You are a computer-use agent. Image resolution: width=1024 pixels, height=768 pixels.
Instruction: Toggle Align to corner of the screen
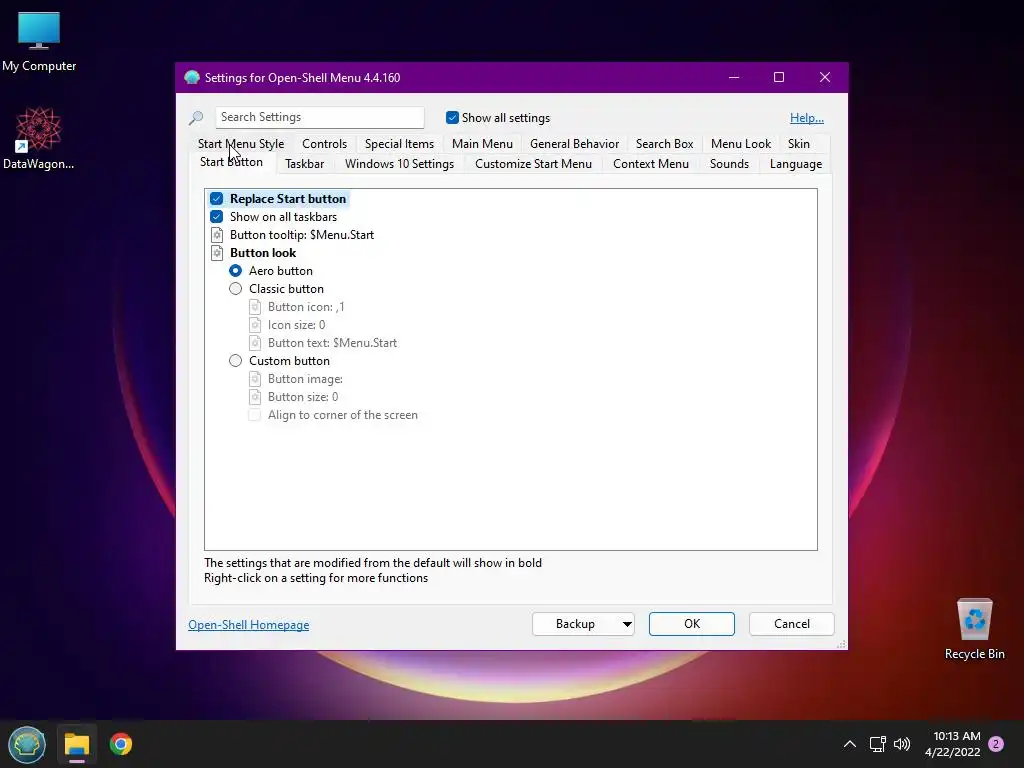255,415
